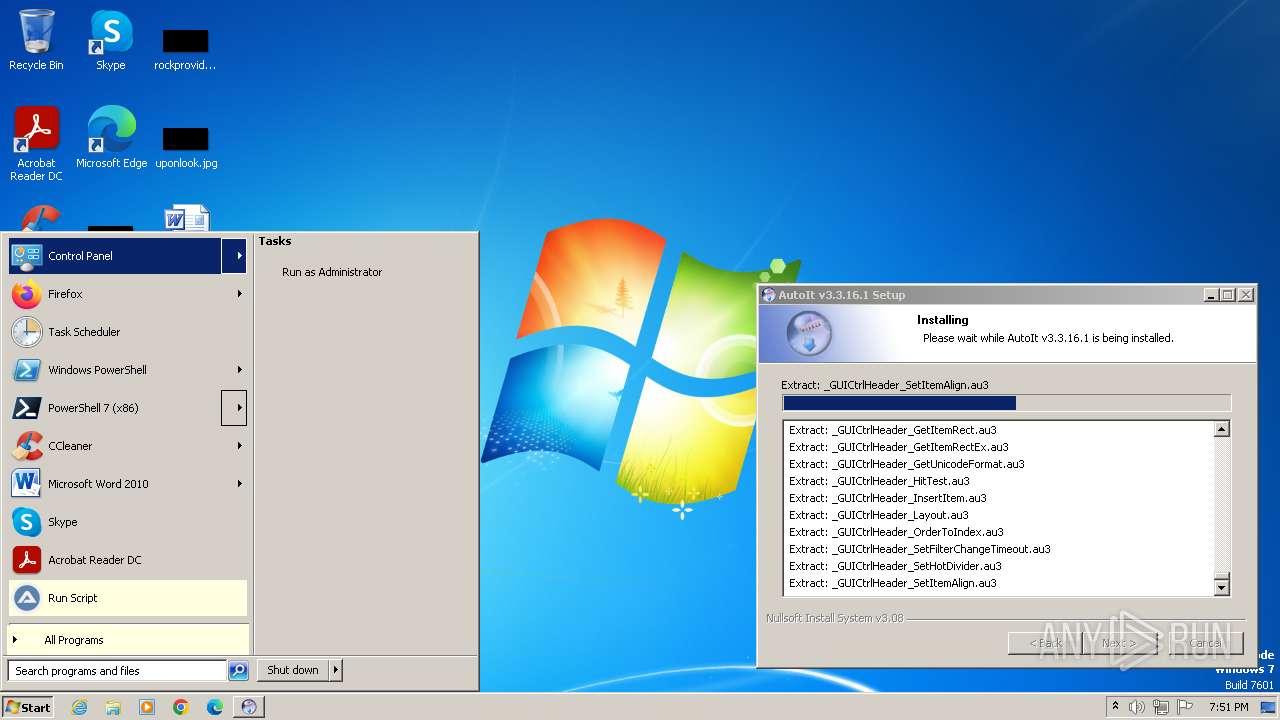Open clock showing 7:51 PM
This screenshot has height=720, width=1280.
(1228, 707)
